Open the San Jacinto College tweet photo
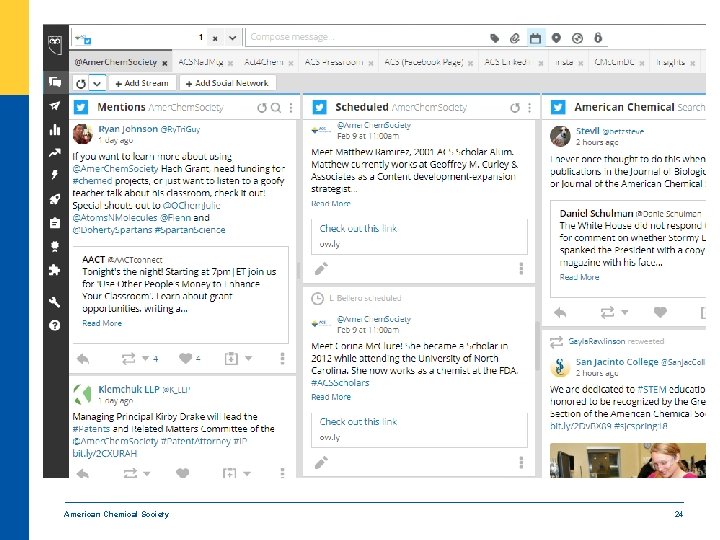This screenshot has height=540, width=720. [x=628, y=460]
